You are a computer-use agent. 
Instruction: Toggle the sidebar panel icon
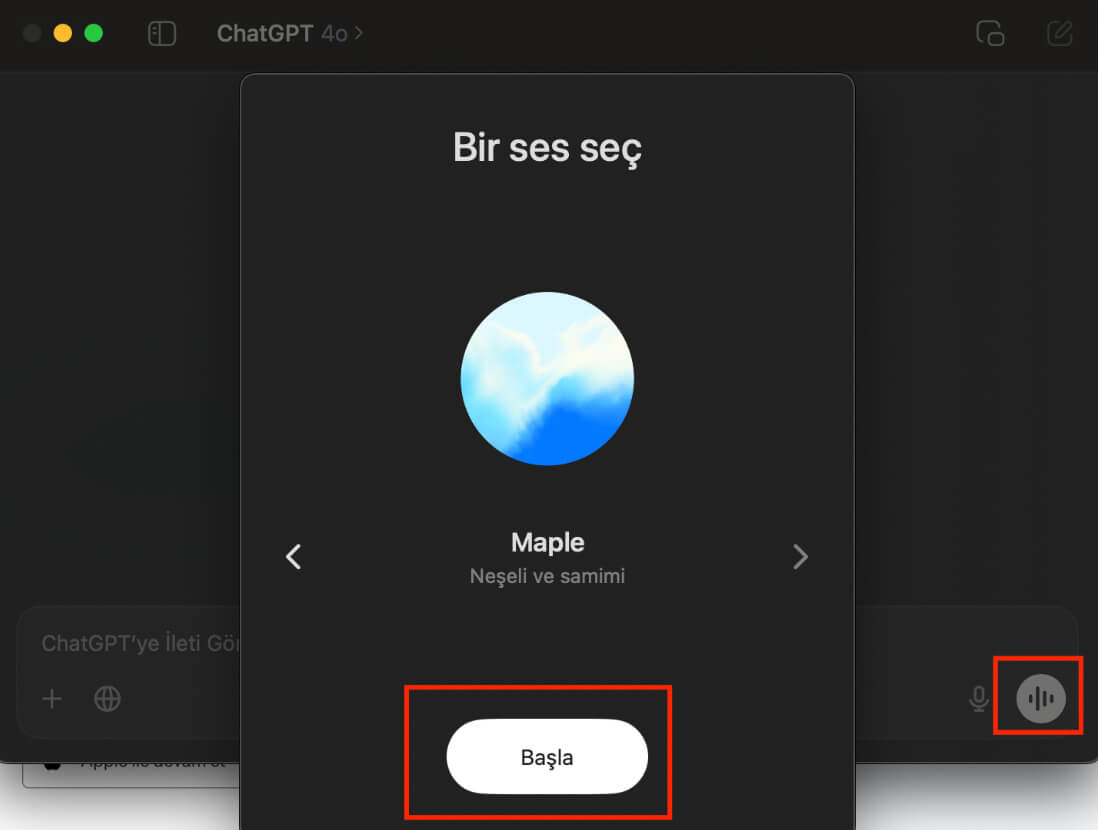pyautogui.click(x=162, y=33)
